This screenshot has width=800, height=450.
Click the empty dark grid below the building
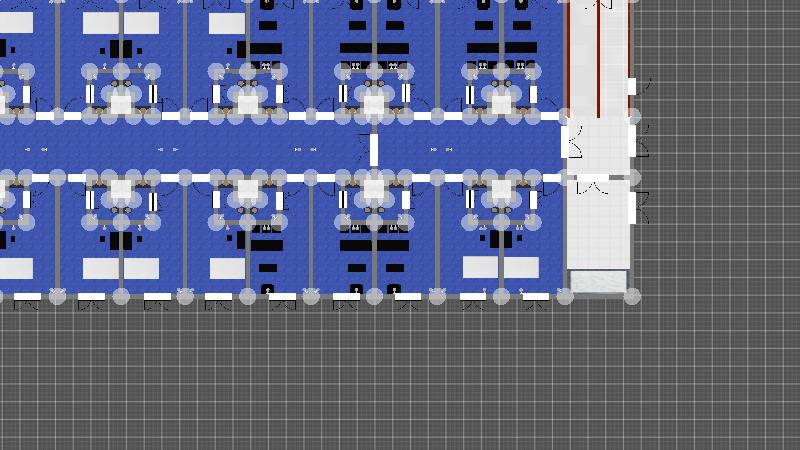coord(400,380)
